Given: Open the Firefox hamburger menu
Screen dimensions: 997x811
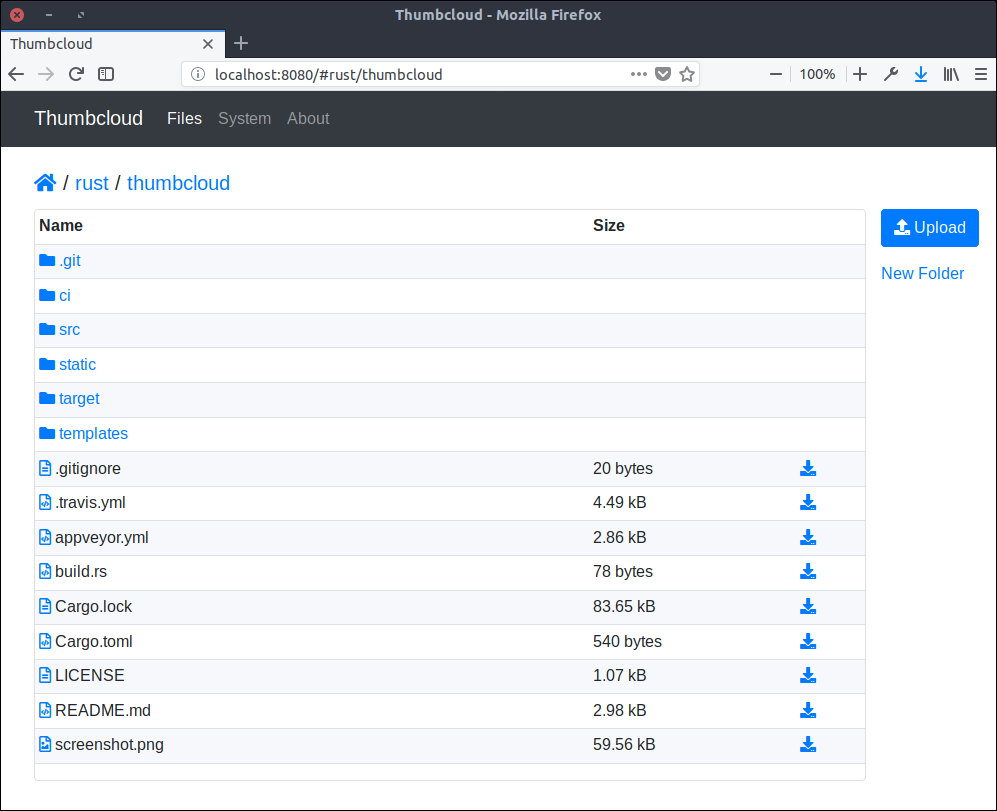Looking at the screenshot, I should point(981,74).
